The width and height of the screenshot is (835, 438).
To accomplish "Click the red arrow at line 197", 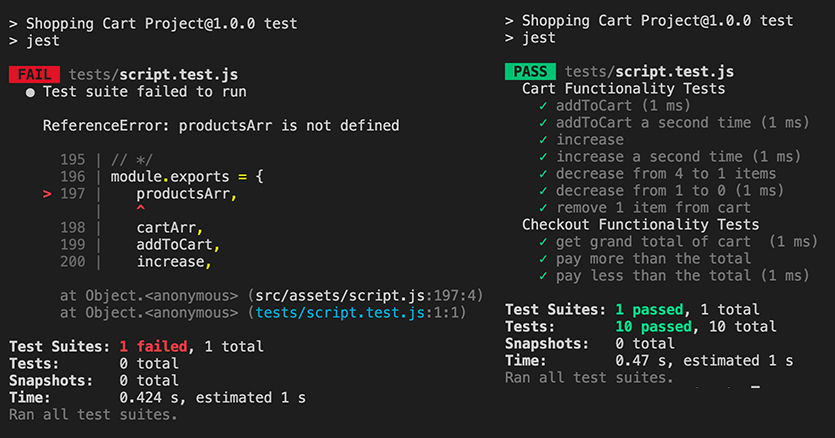I will (x=47, y=194).
